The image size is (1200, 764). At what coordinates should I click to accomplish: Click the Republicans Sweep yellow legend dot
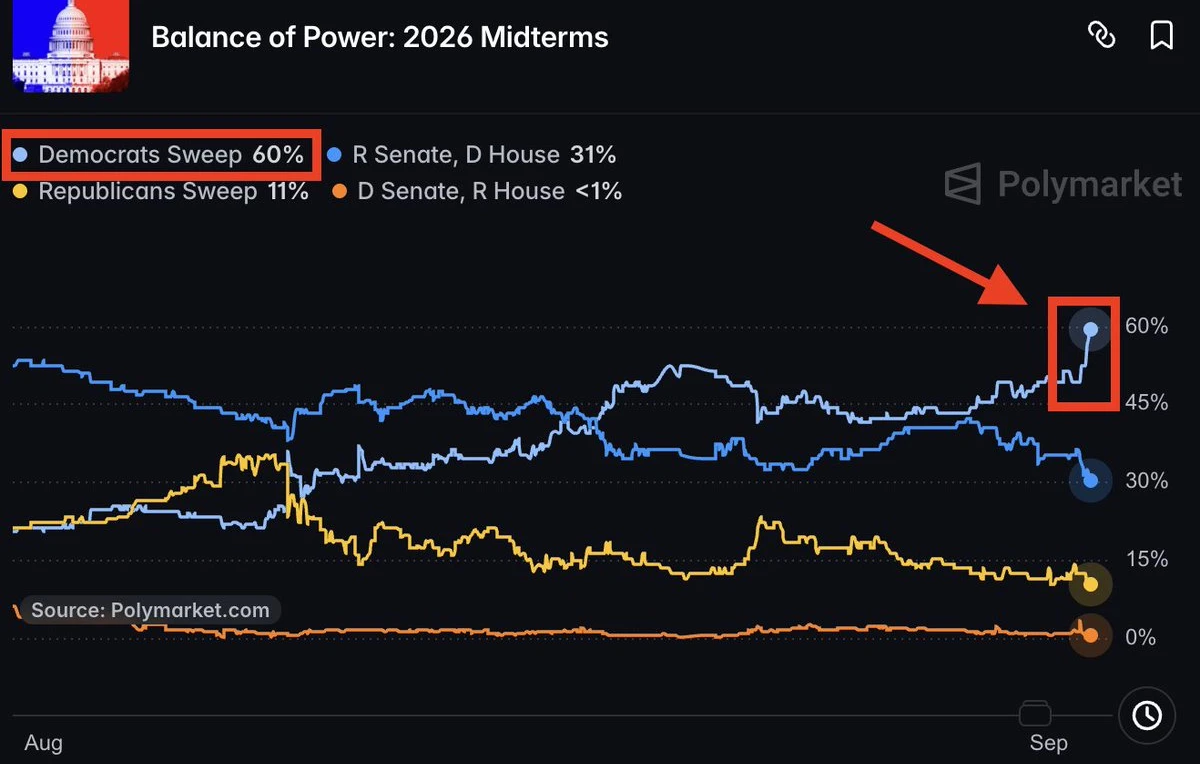pos(20,191)
